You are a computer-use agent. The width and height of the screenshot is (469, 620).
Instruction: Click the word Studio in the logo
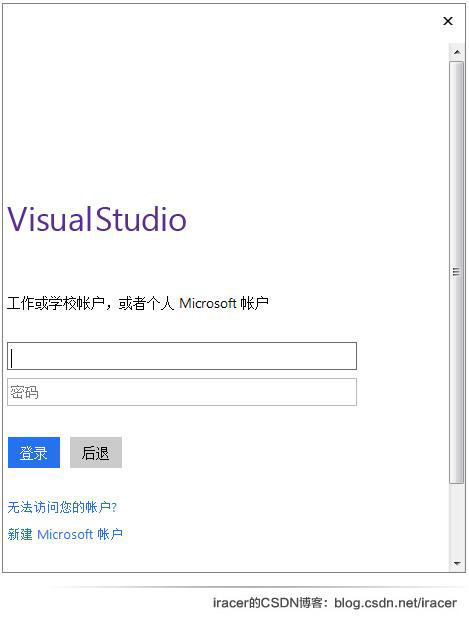141,219
